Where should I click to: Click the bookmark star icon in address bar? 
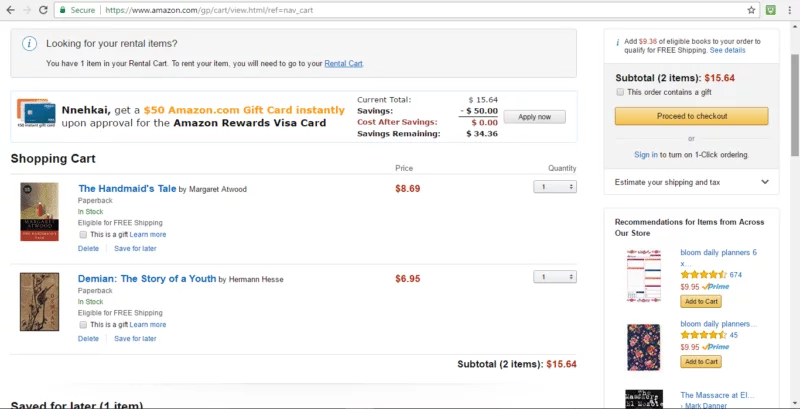(x=751, y=10)
